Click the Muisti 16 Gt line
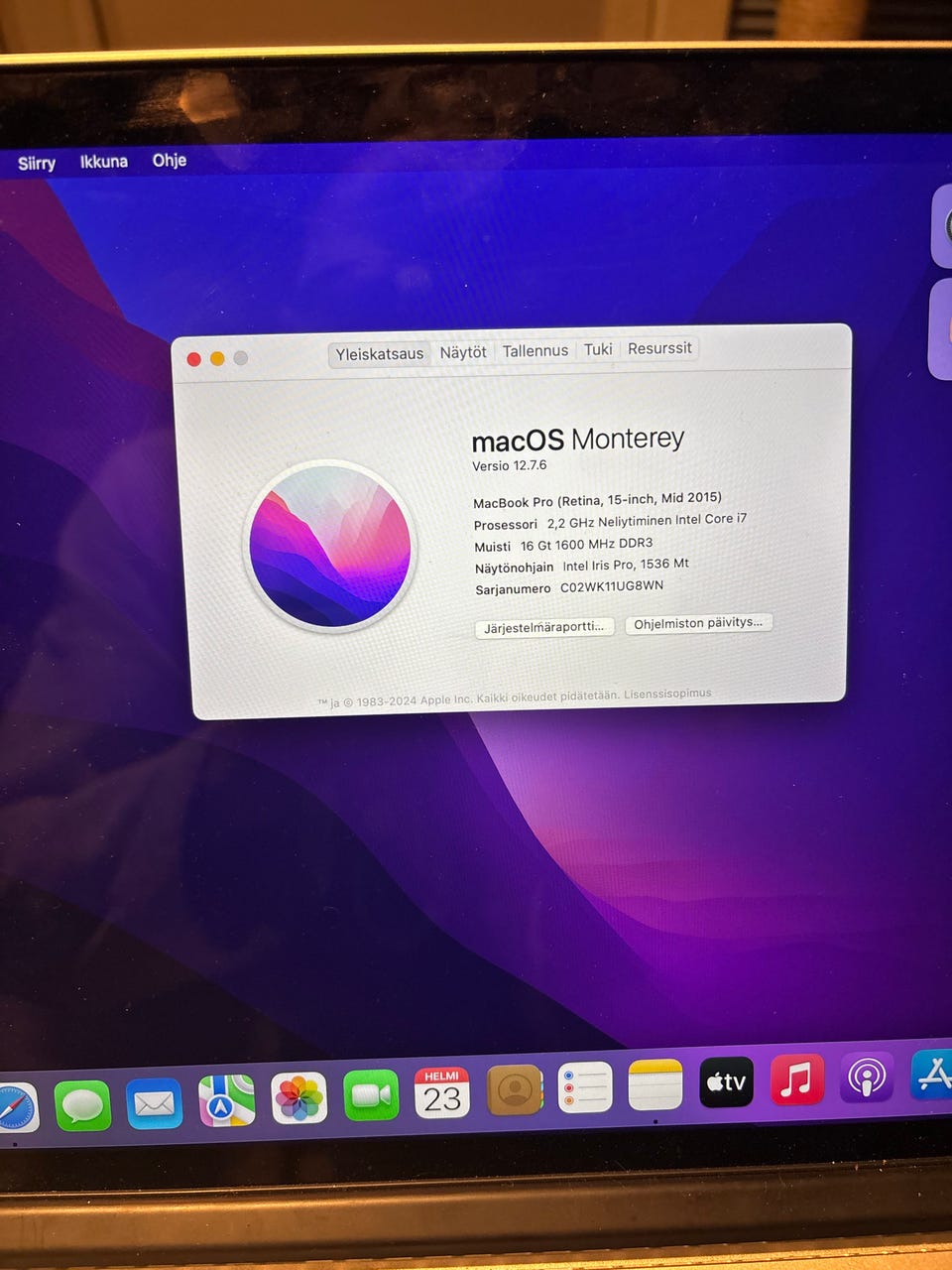The height and width of the screenshot is (1270, 952). [x=563, y=545]
